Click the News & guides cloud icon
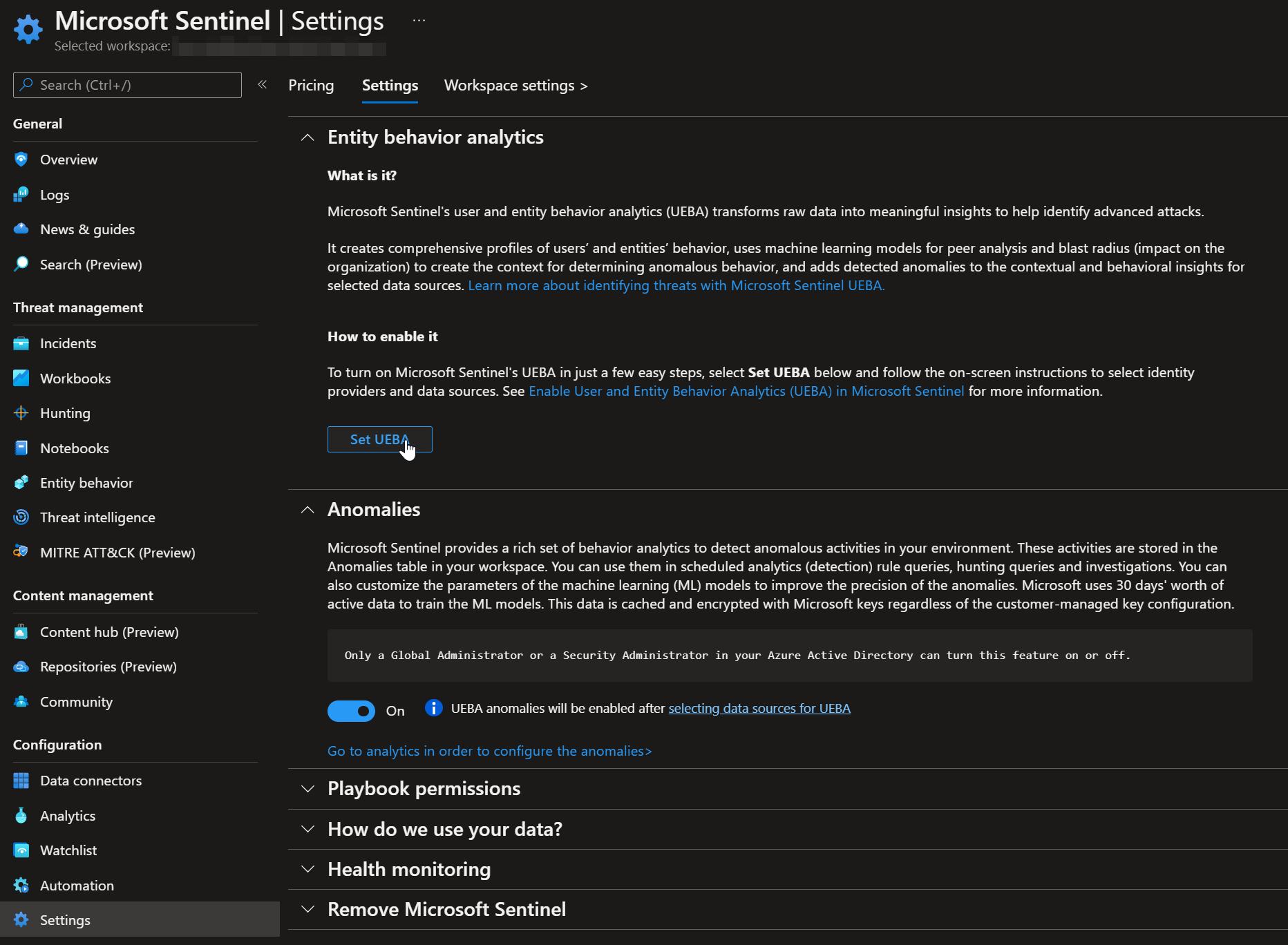This screenshot has height=945, width=1288. (21, 229)
